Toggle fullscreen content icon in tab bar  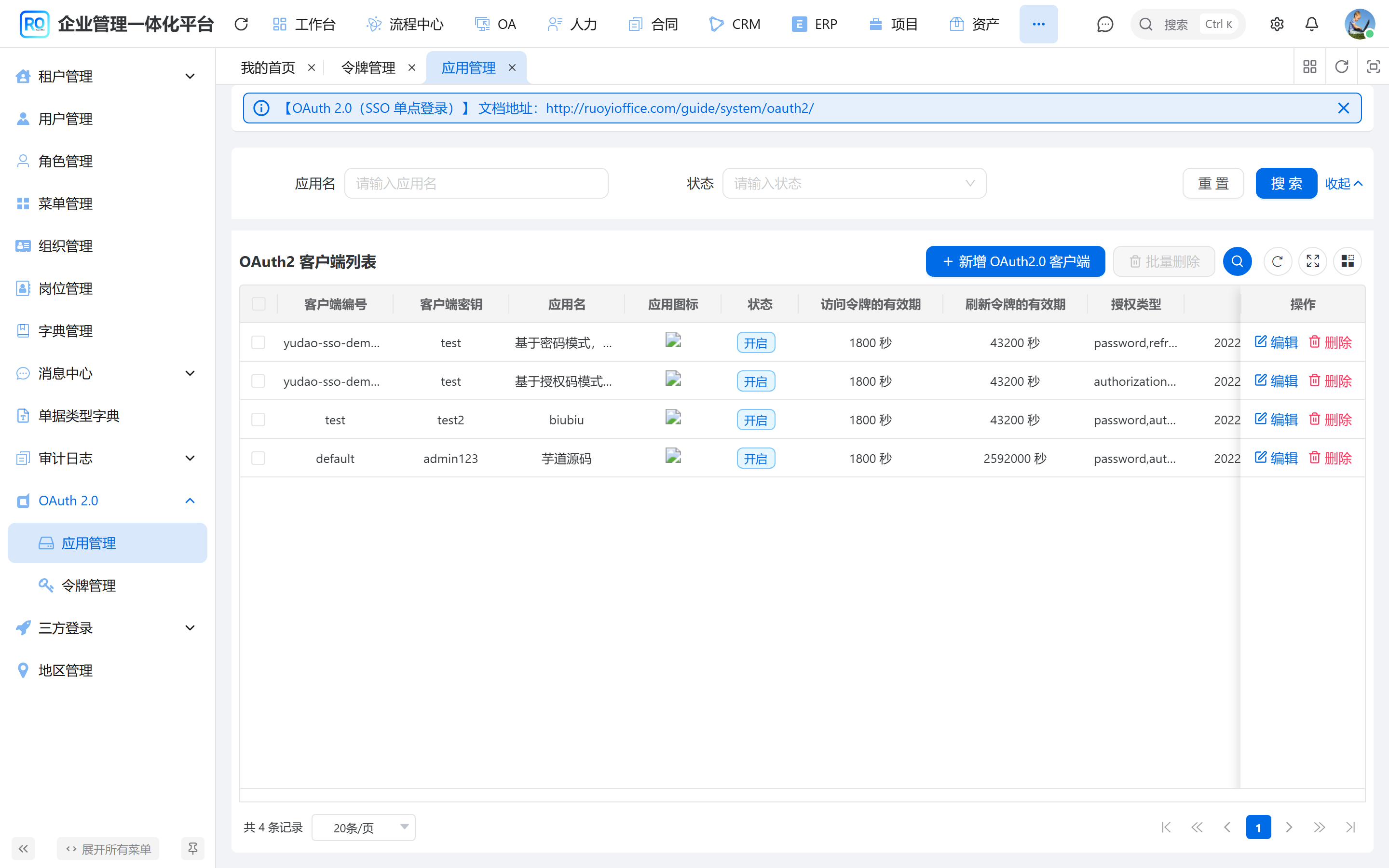pyautogui.click(x=1373, y=67)
